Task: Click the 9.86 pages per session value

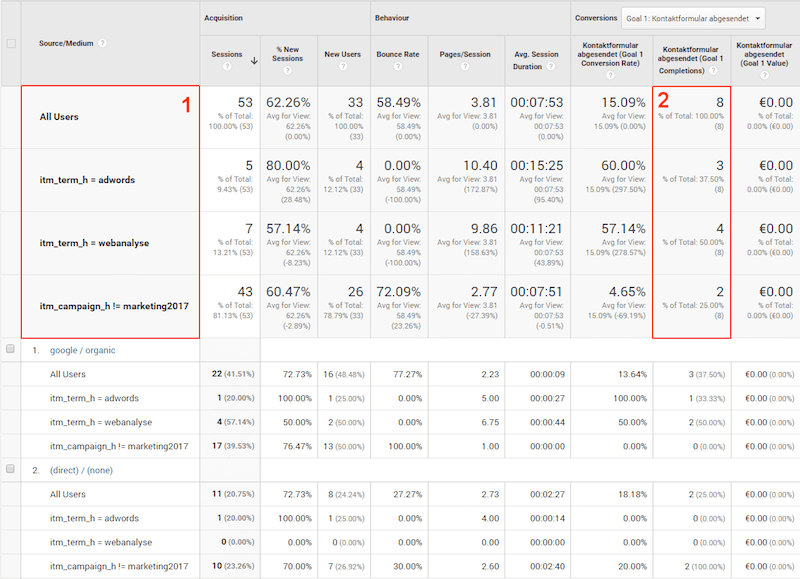Action: pyautogui.click(x=484, y=229)
